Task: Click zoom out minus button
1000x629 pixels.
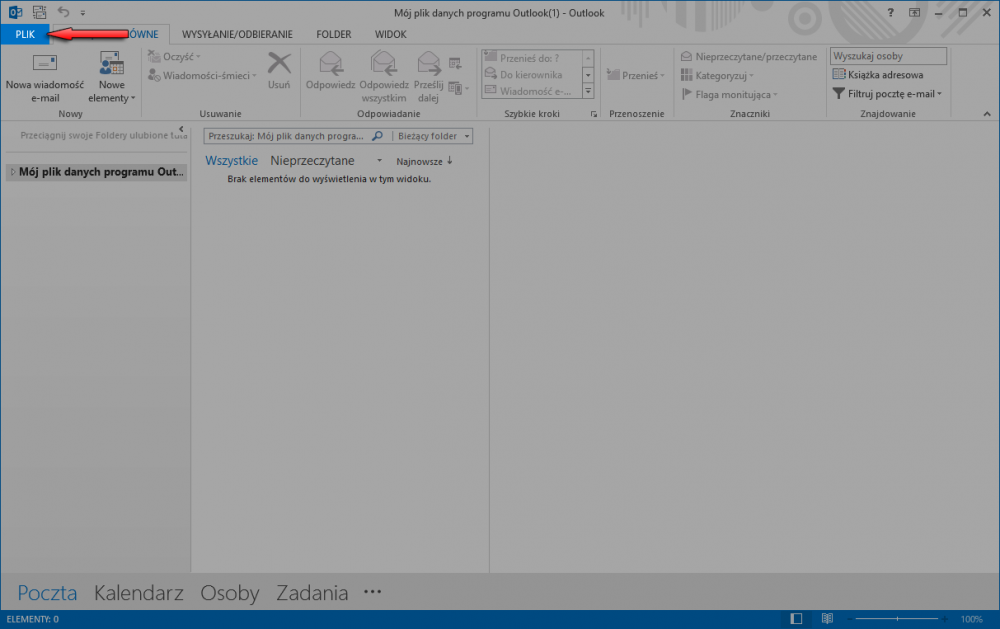Action: [x=850, y=619]
